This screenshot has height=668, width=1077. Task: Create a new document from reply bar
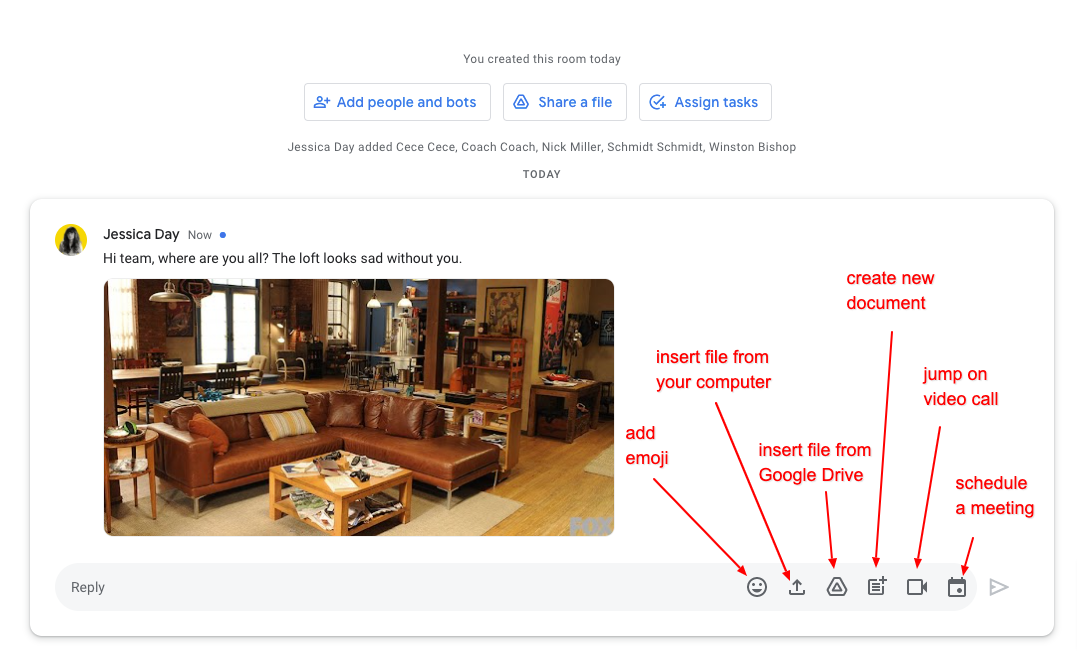(x=876, y=586)
